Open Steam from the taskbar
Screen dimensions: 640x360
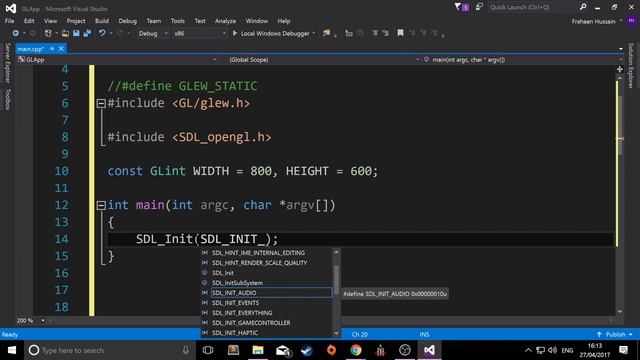[307, 350]
